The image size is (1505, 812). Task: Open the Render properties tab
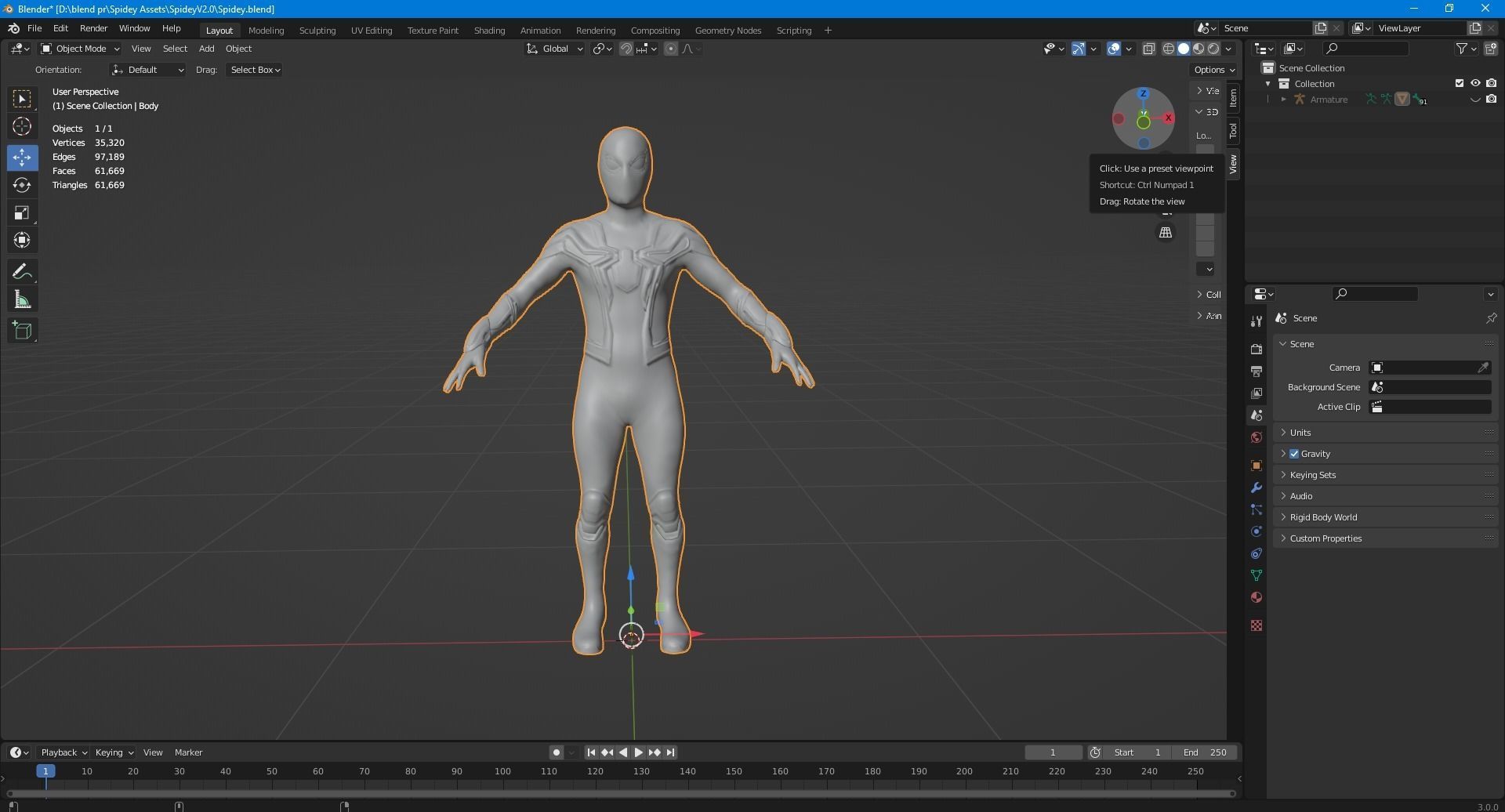1257,349
